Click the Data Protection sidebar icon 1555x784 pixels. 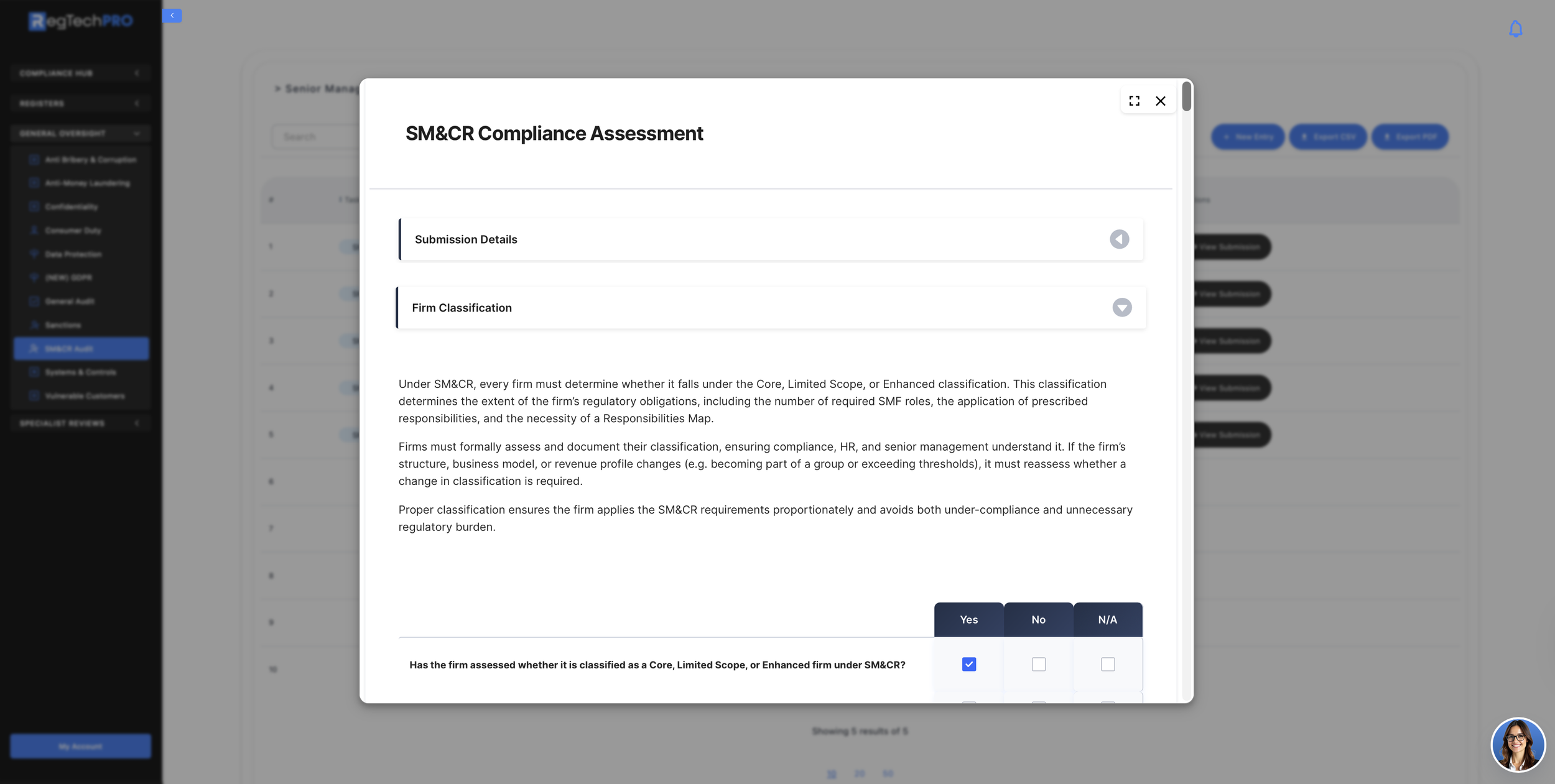[x=35, y=254]
